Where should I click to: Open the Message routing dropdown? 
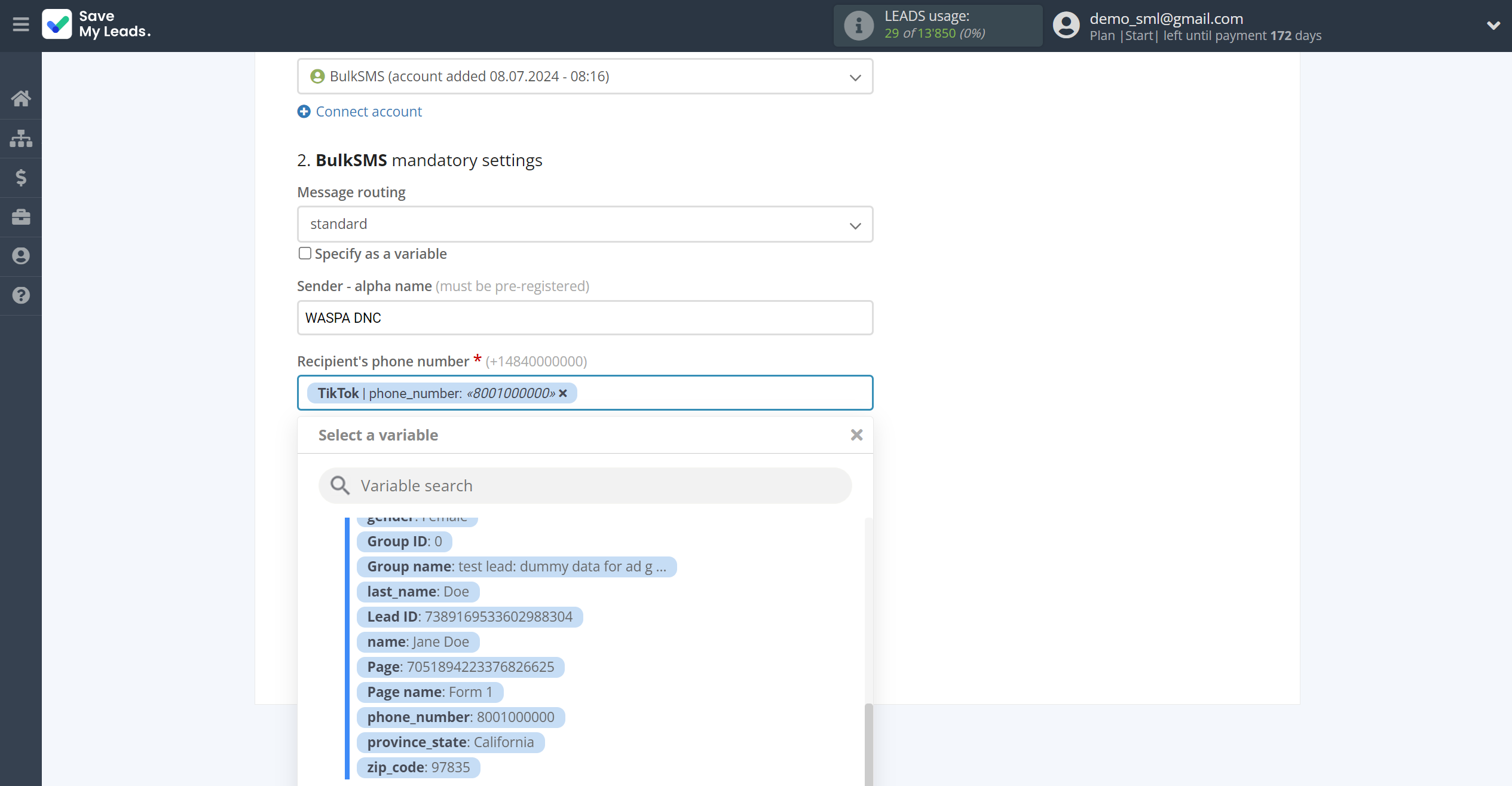coord(585,224)
